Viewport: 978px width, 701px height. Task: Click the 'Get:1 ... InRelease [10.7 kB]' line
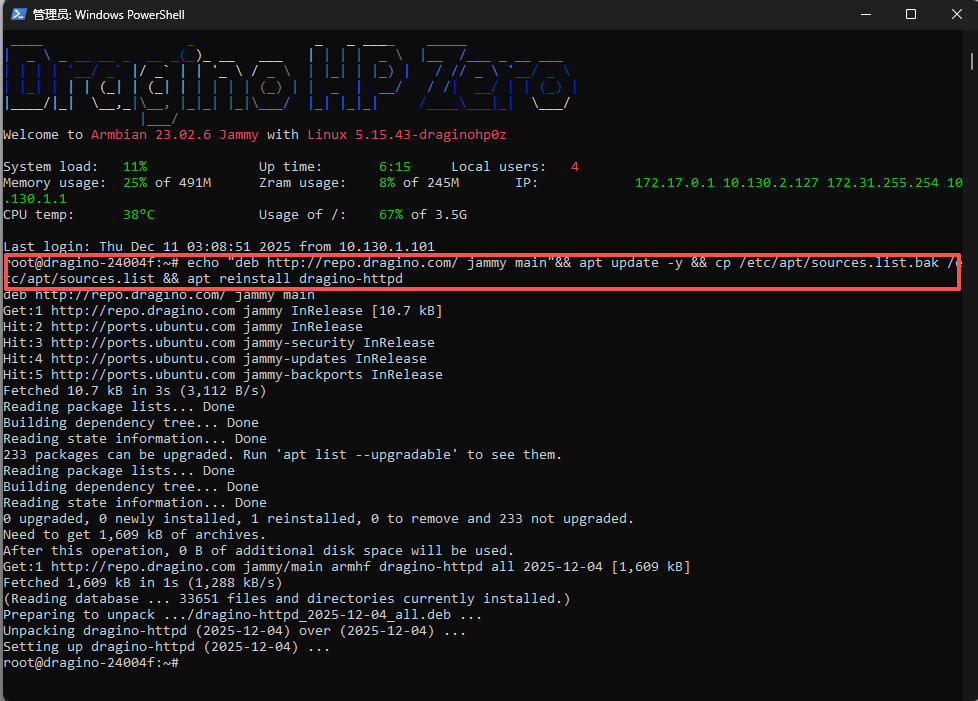pos(223,311)
